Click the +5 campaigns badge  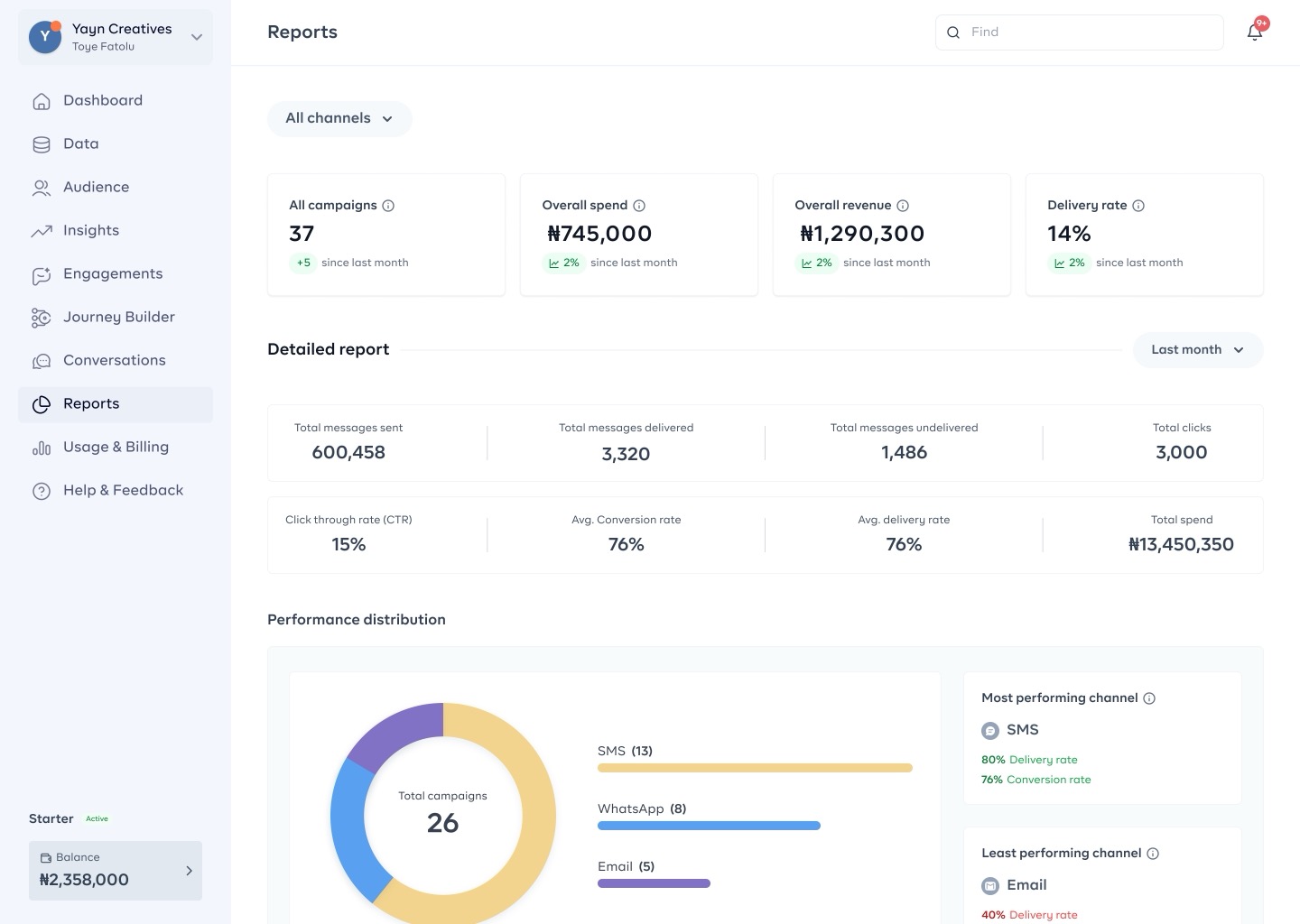coord(303,263)
